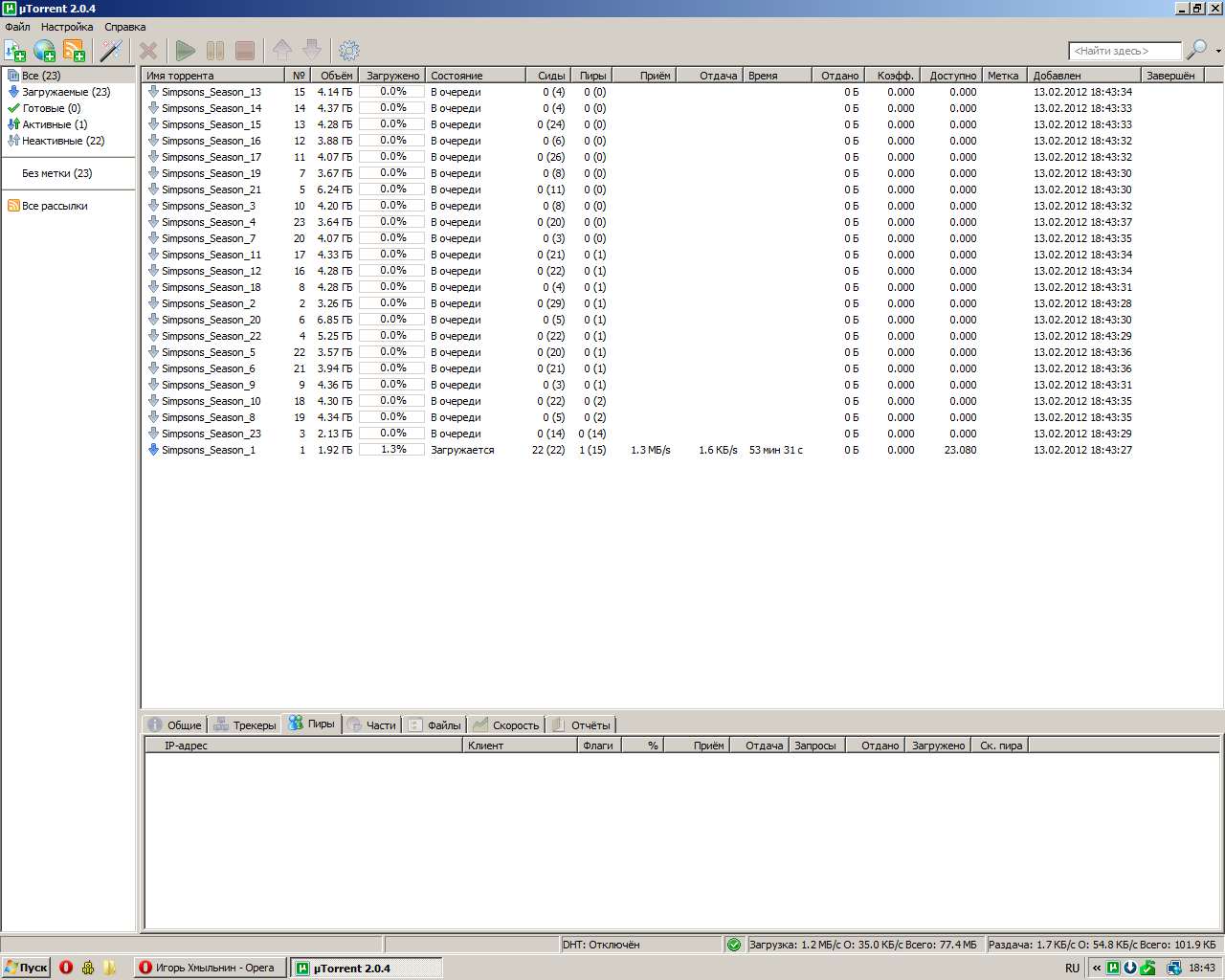
Task: Click 'Загрузка' download speed status entry
Action: [863, 945]
